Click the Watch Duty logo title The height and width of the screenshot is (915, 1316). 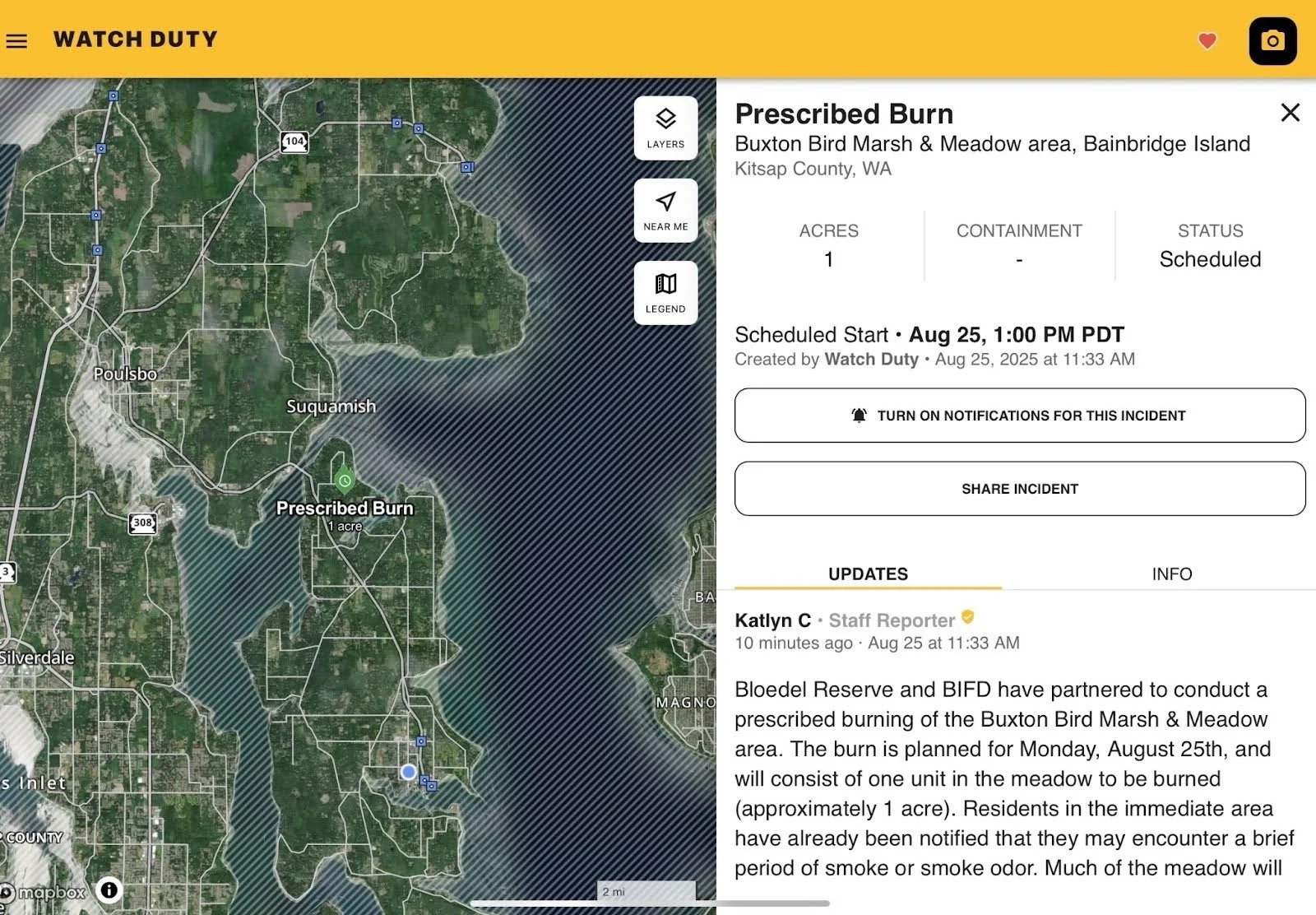click(x=136, y=39)
